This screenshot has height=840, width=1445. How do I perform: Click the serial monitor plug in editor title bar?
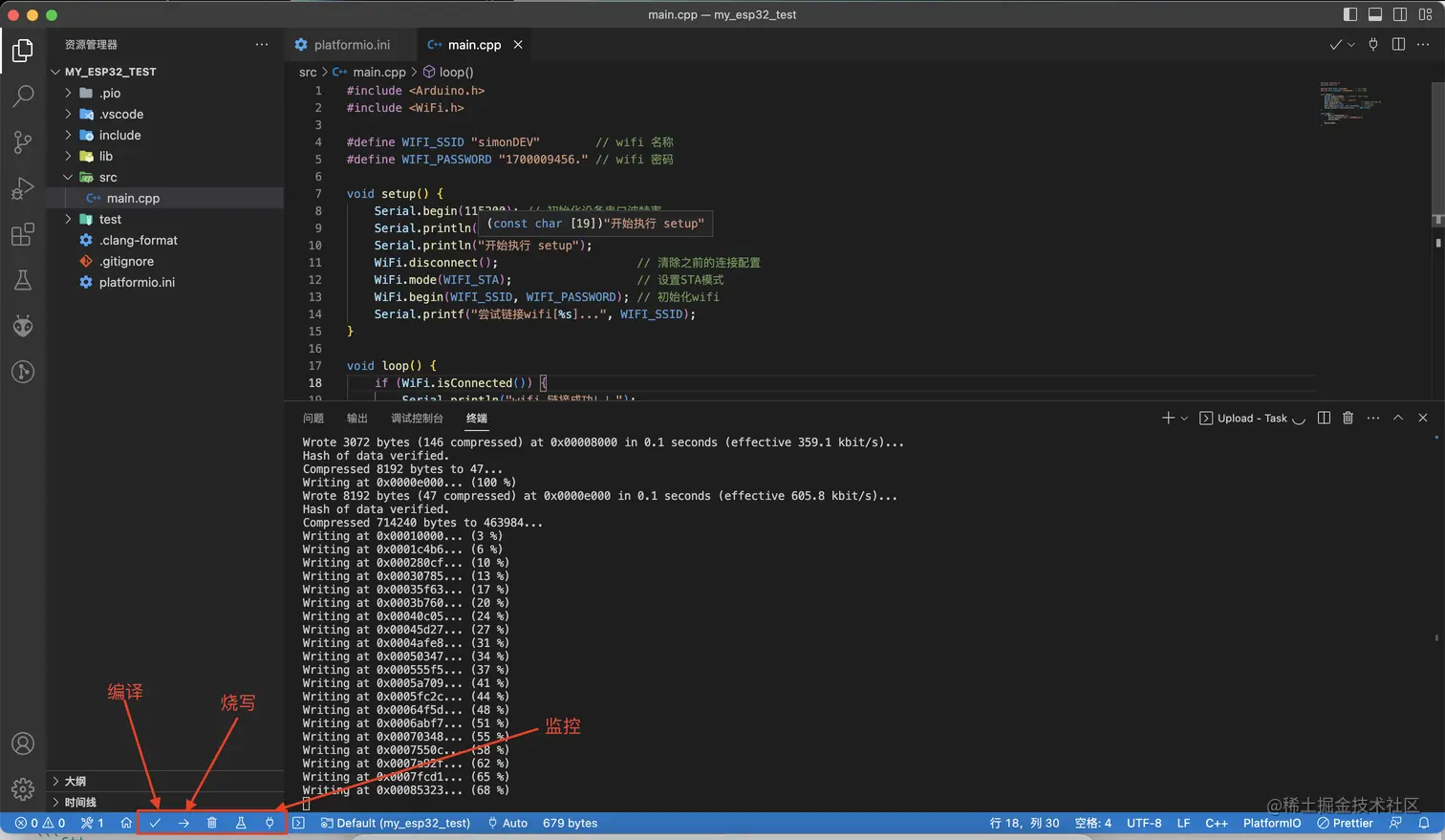point(1373,45)
